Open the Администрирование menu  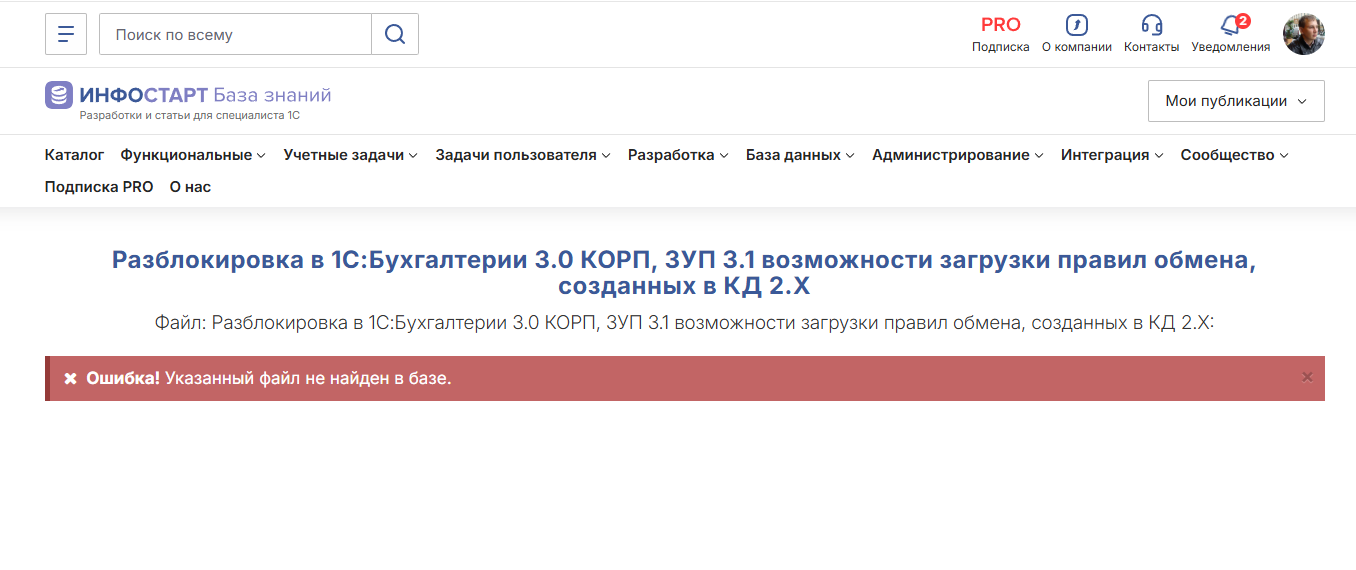click(958, 155)
